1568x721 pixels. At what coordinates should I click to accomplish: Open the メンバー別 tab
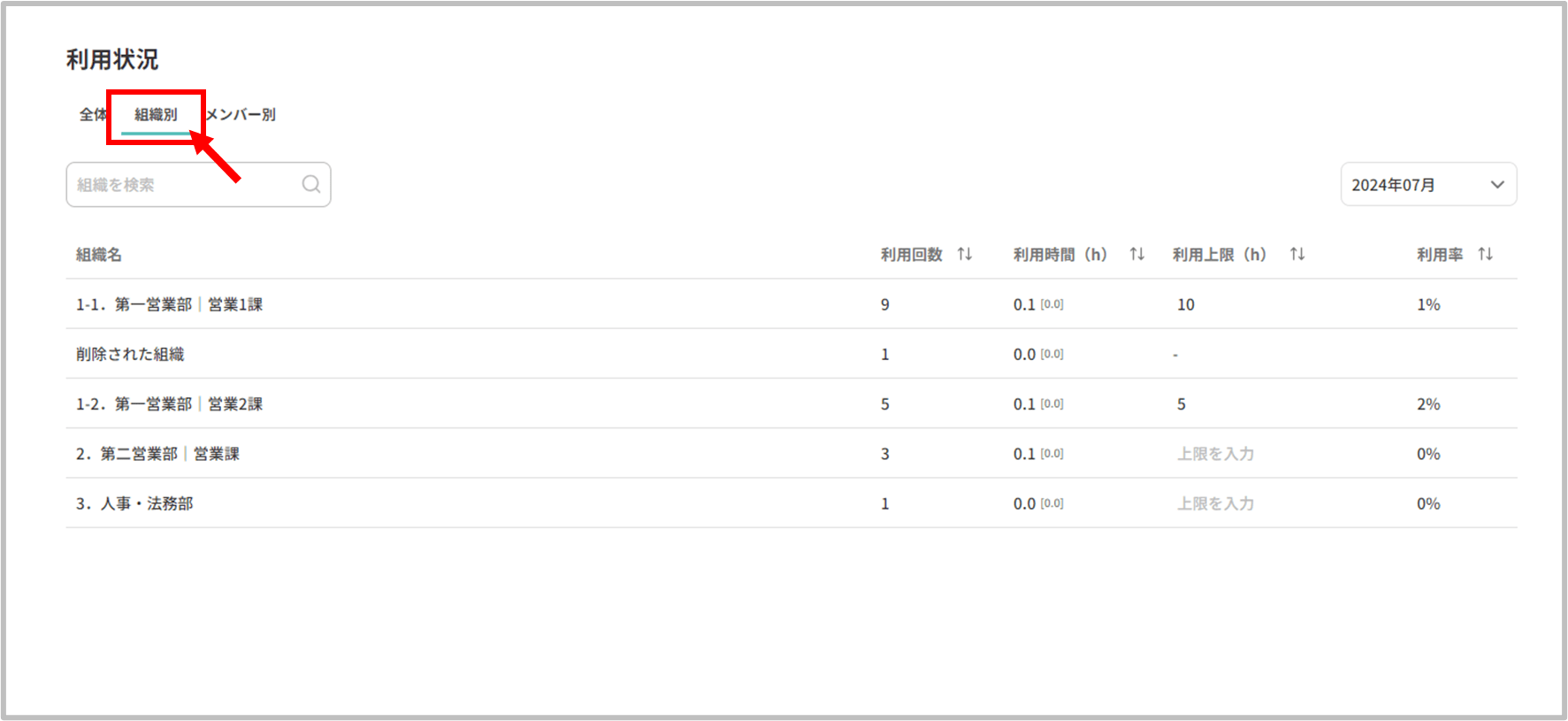tap(241, 114)
